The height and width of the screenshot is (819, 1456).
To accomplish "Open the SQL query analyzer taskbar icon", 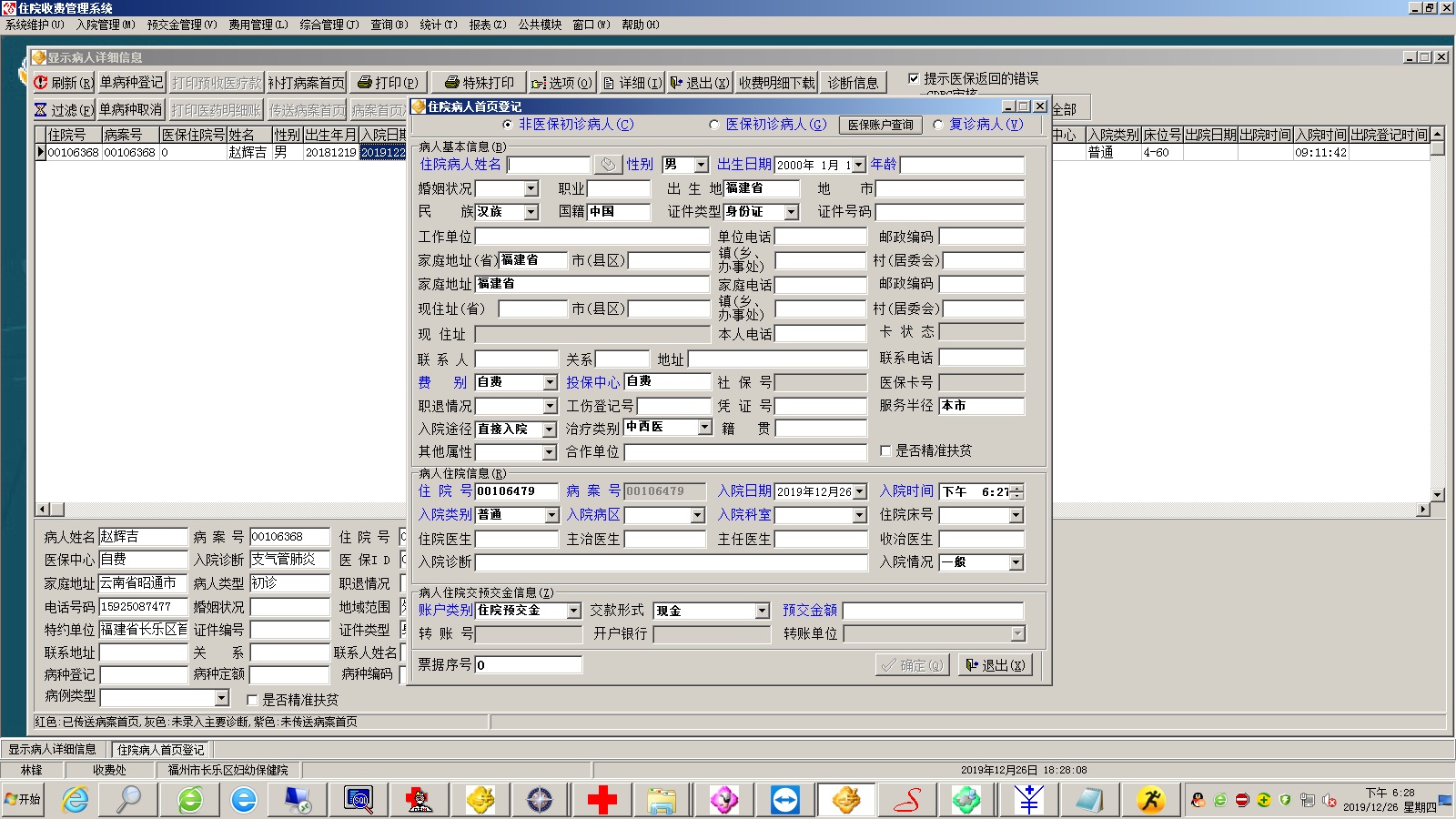I will [359, 800].
